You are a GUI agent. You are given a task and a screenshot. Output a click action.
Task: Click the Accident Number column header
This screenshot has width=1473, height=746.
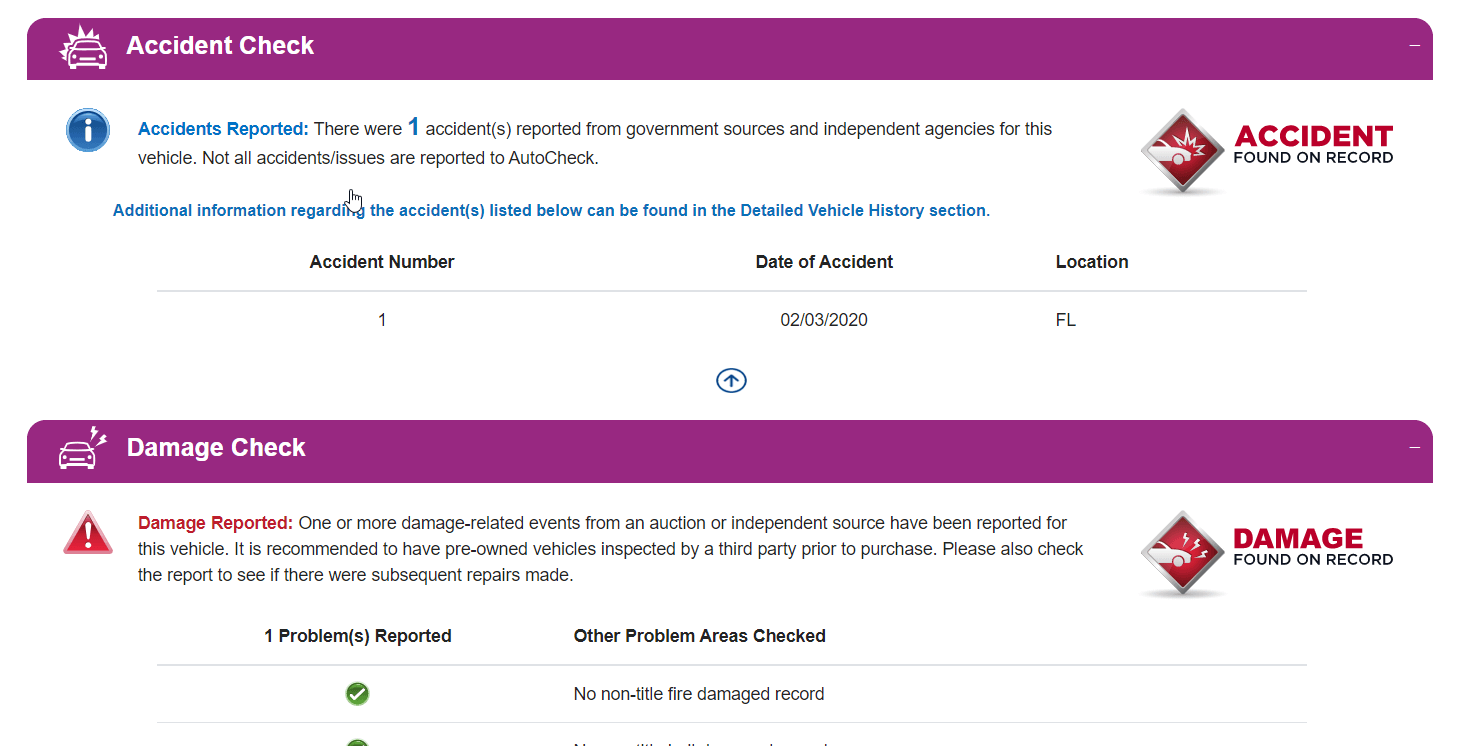382,262
